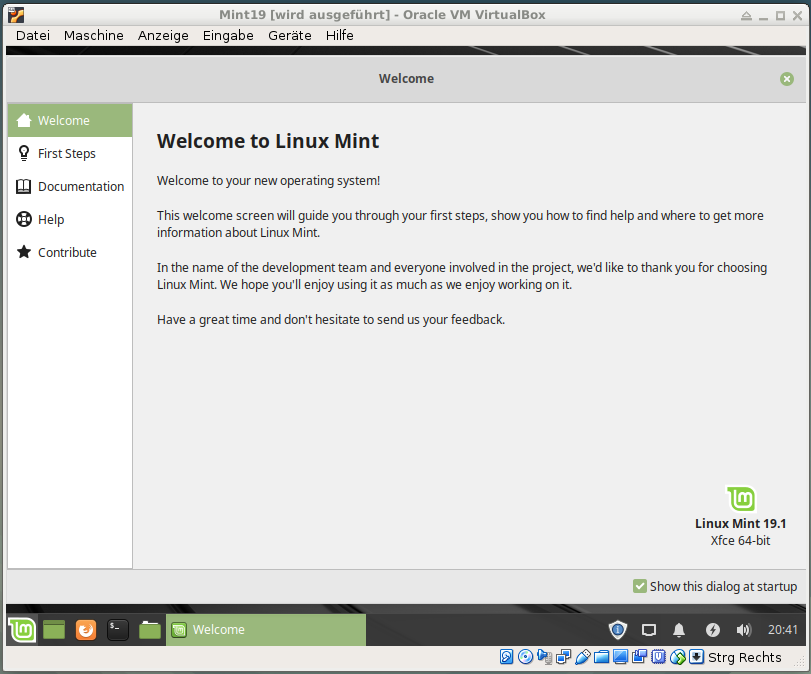The width and height of the screenshot is (811, 674).
Task: Click the volume speaker icon
Action: click(743, 630)
